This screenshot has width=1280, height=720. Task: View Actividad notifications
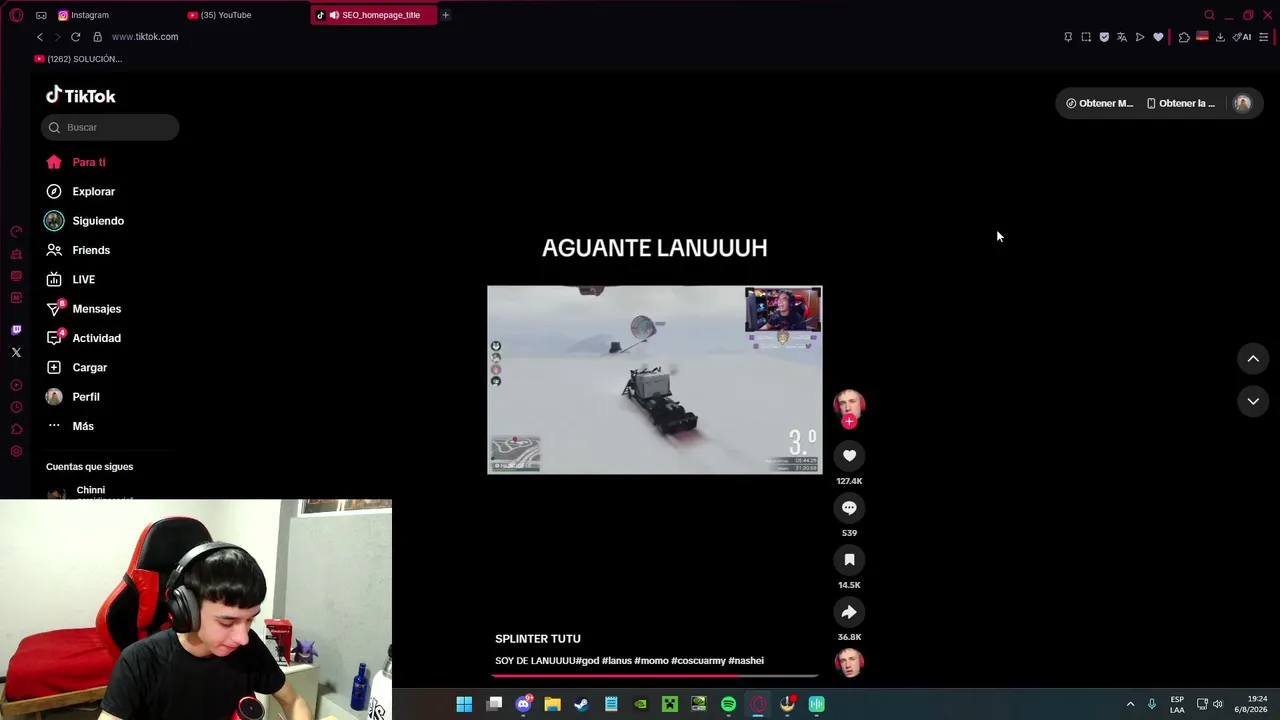click(83, 338)
